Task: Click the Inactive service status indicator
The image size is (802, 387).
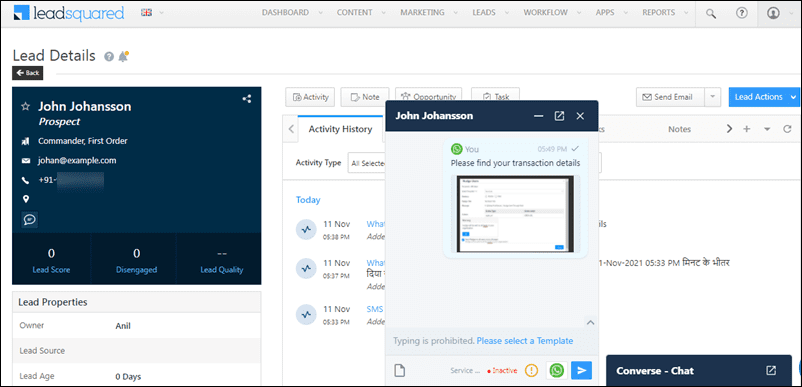Action: pyautogui.click(x=502, y=371)
